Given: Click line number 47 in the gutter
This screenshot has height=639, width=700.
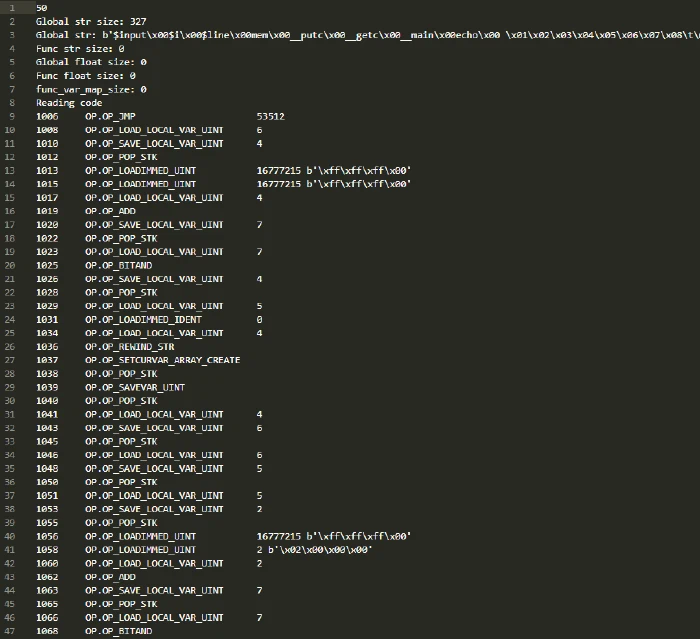Looking at the screenshot, I should point(9,631).
